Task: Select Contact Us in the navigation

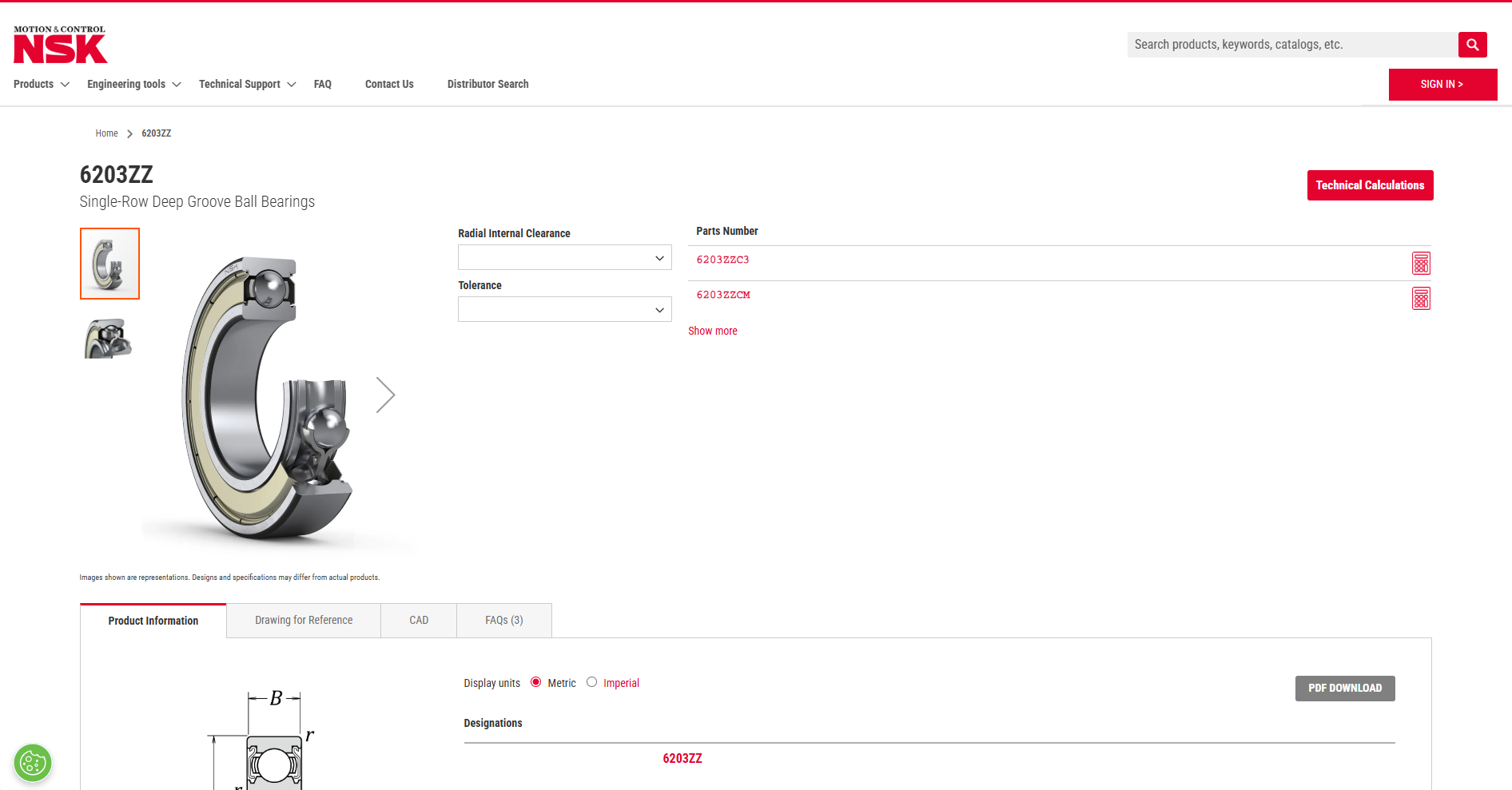Action: (x=389, y=84)
